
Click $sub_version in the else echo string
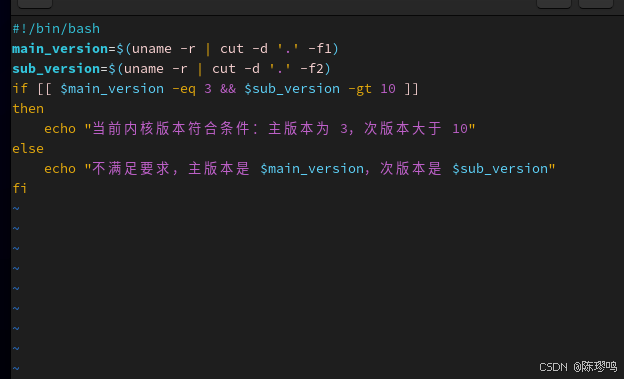point(500,169)
